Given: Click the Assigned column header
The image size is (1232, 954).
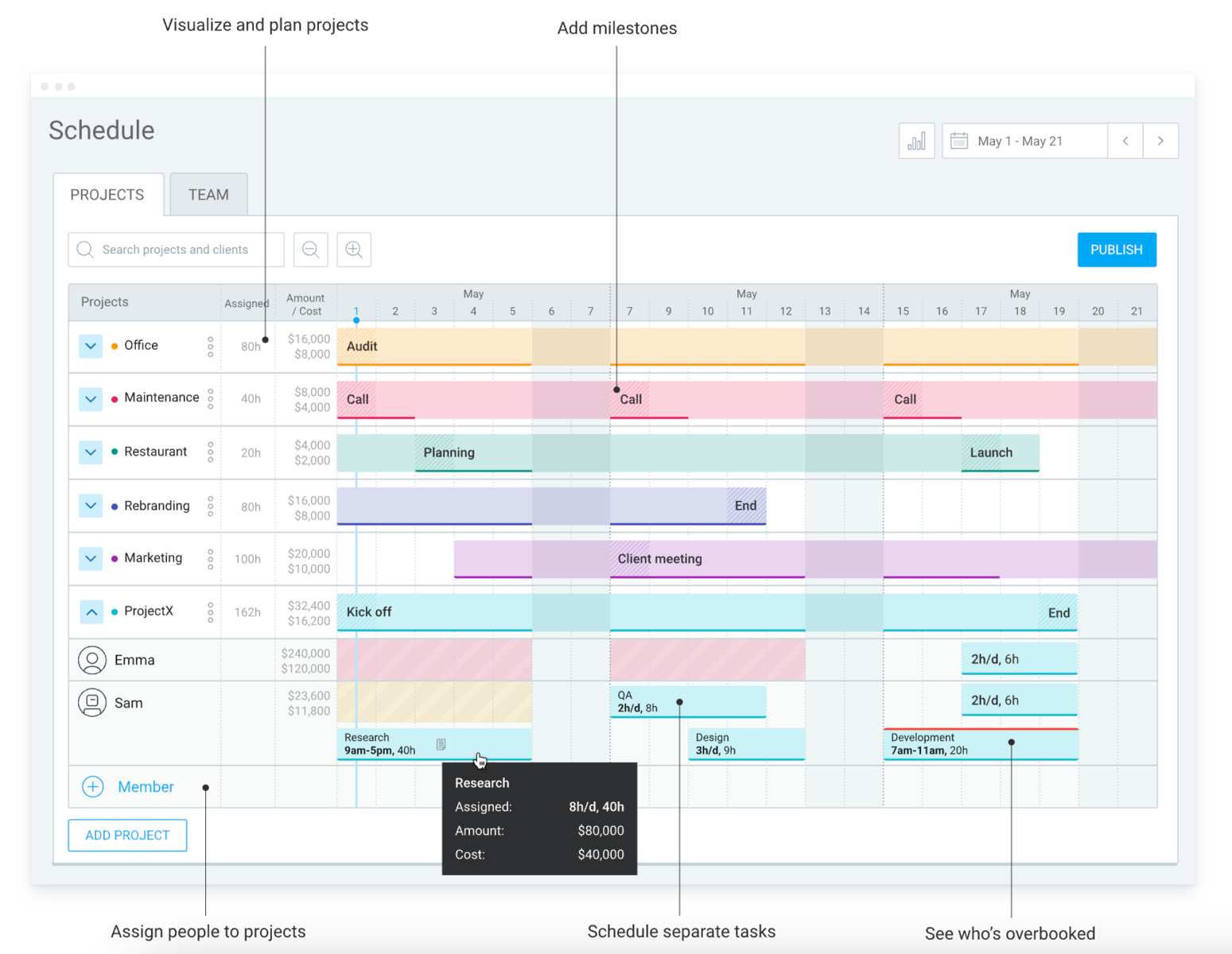Looking at the screenshot, I should tap(247, 304).
